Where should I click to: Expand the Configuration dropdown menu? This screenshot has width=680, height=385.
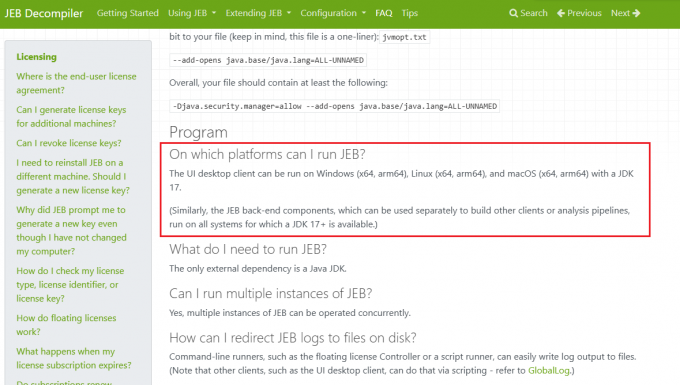pos(333,13)
